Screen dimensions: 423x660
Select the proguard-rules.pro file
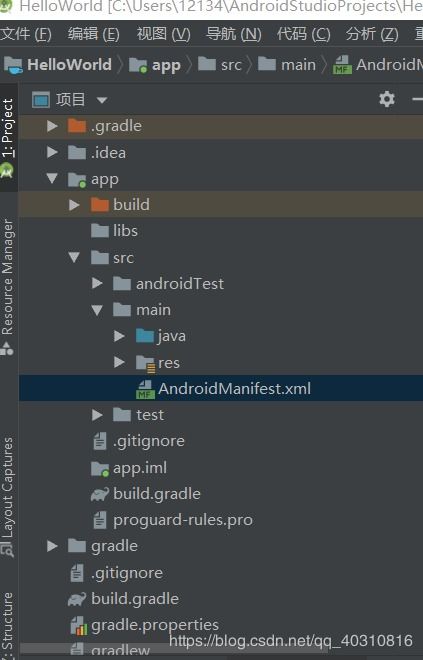183,520
